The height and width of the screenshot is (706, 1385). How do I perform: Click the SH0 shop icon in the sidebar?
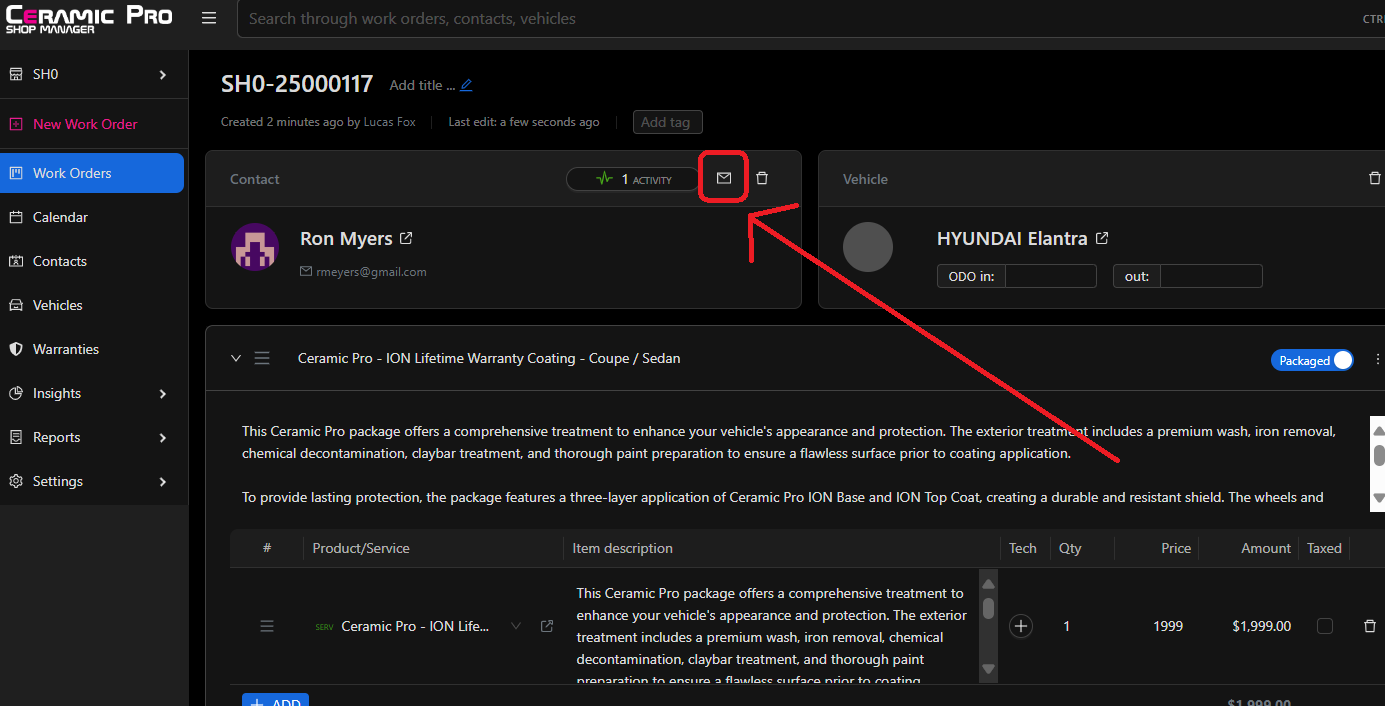tap(16, 74)
